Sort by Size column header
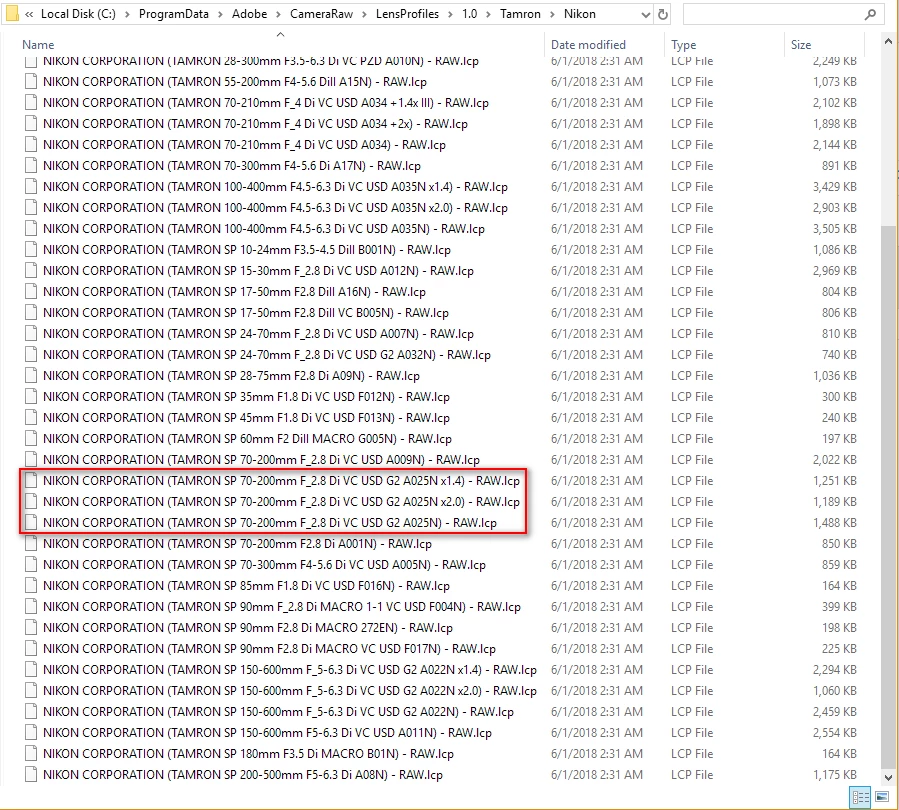Screen dimensions: 899x810 pos(801,45)
